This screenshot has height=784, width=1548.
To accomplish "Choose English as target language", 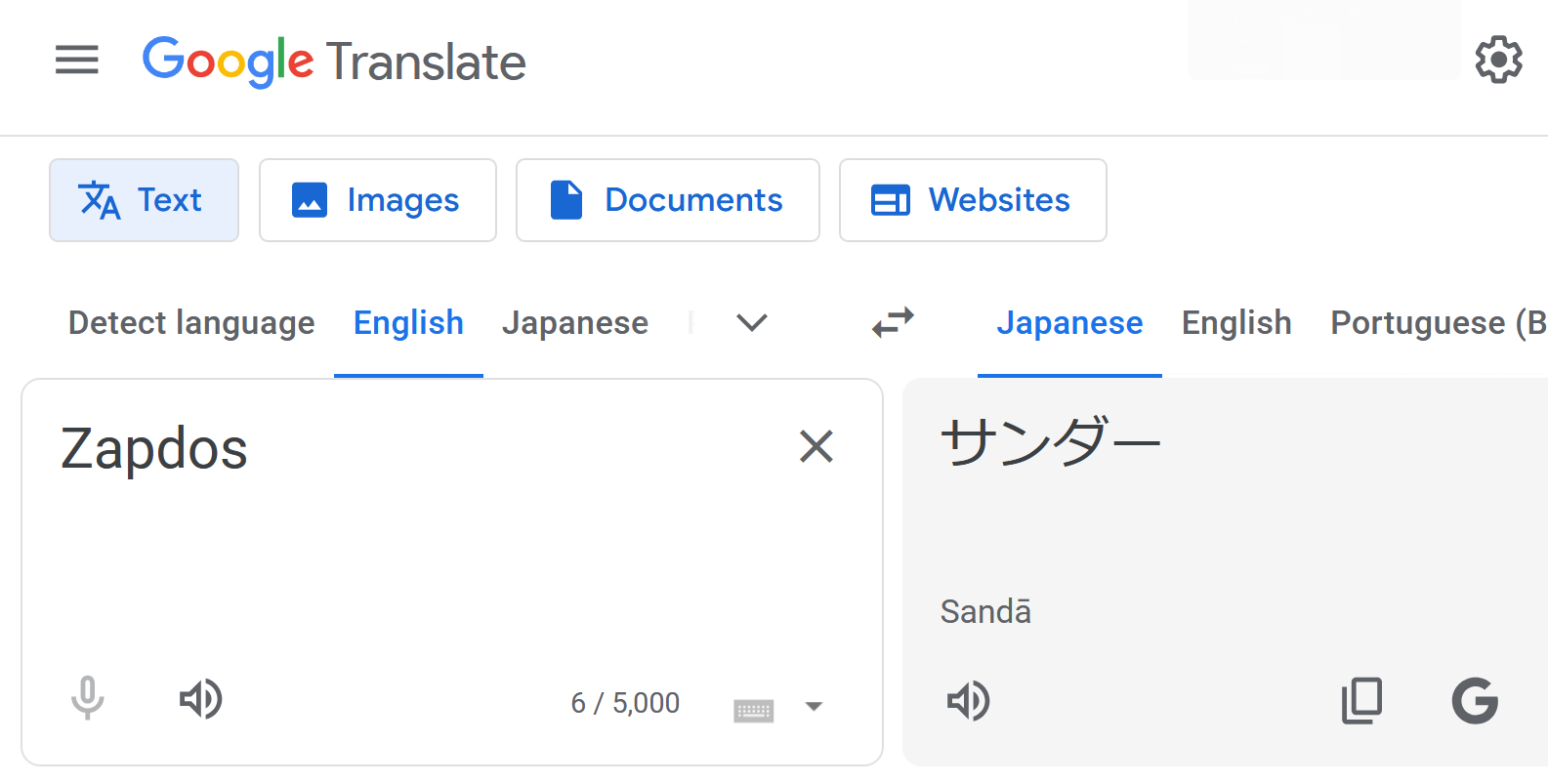I will coord(1236,323).
